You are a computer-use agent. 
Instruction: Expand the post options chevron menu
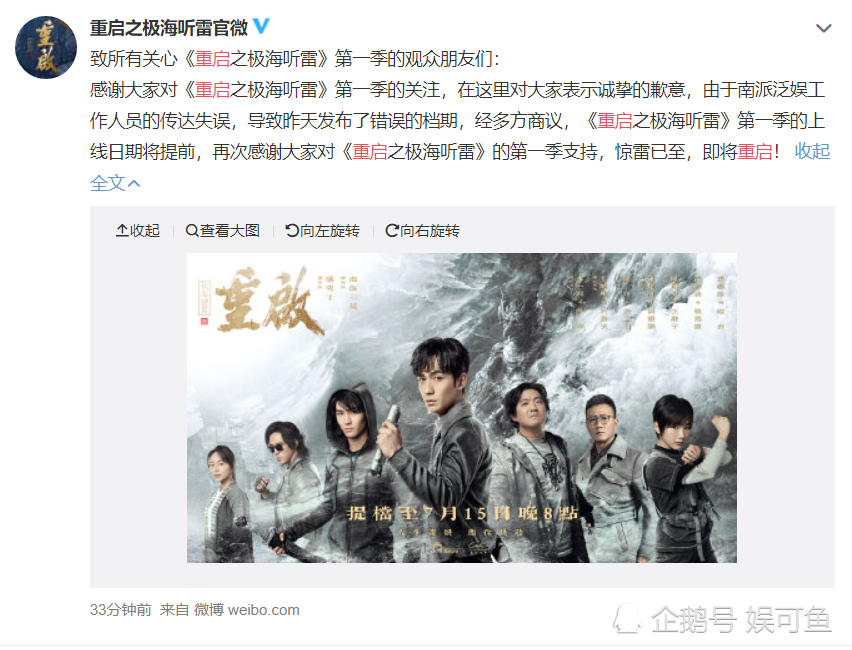[824, 28]
